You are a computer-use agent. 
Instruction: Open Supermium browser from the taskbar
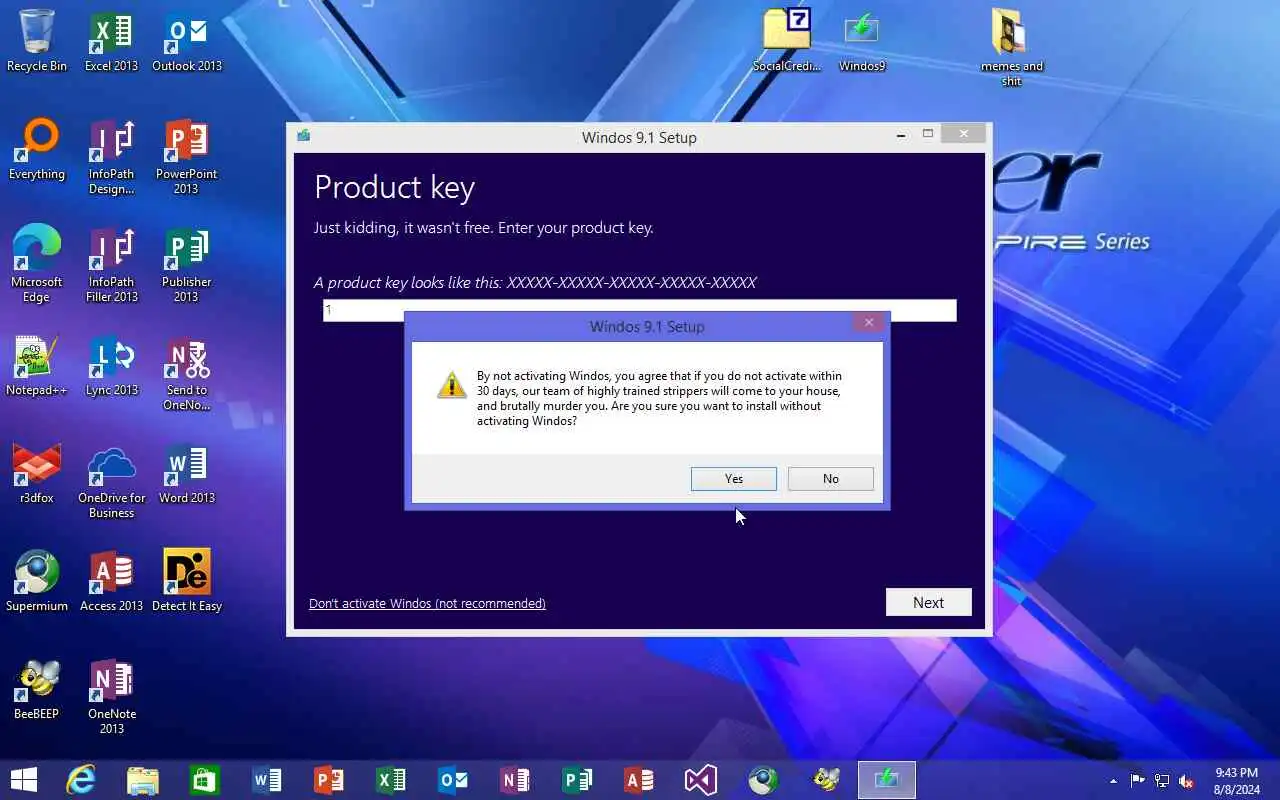(763, 780)
